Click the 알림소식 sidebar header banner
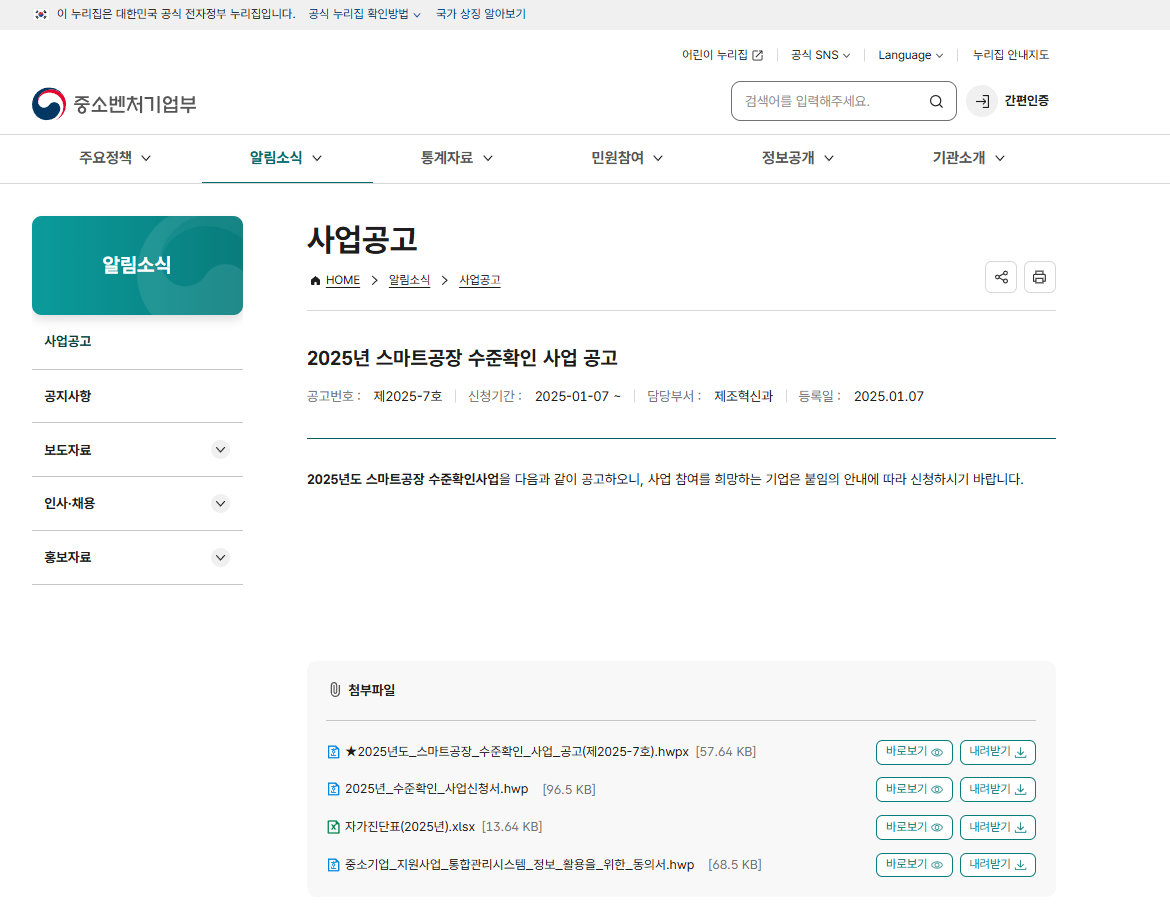The image size is (1170, 905). coord(137,266)
